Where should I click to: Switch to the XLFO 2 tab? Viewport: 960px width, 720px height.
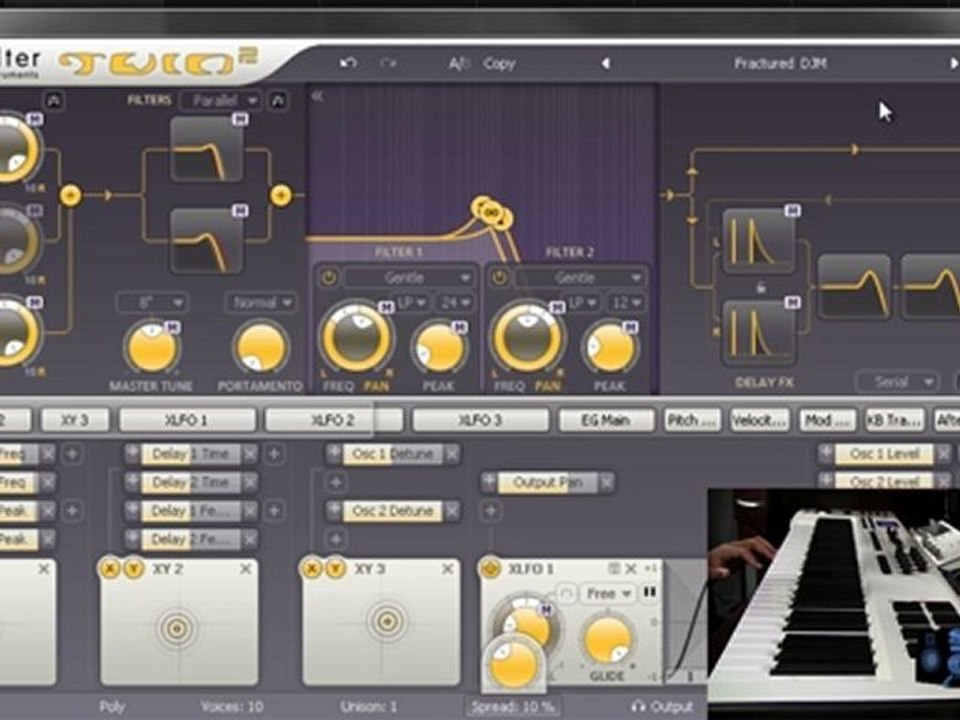point(334,420)
